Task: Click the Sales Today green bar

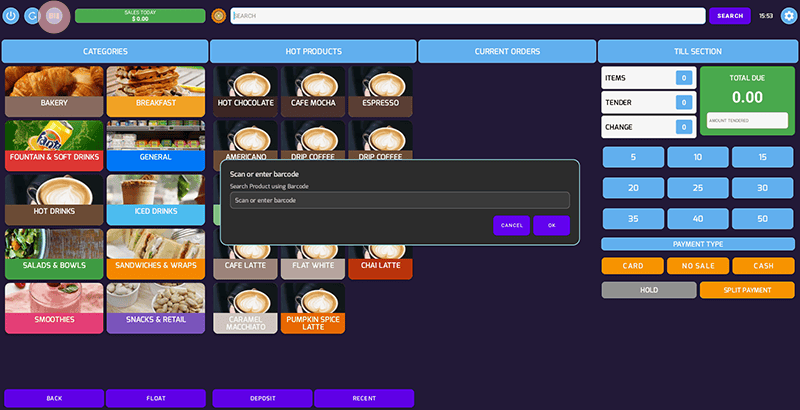Action: [x=140, y=16]
